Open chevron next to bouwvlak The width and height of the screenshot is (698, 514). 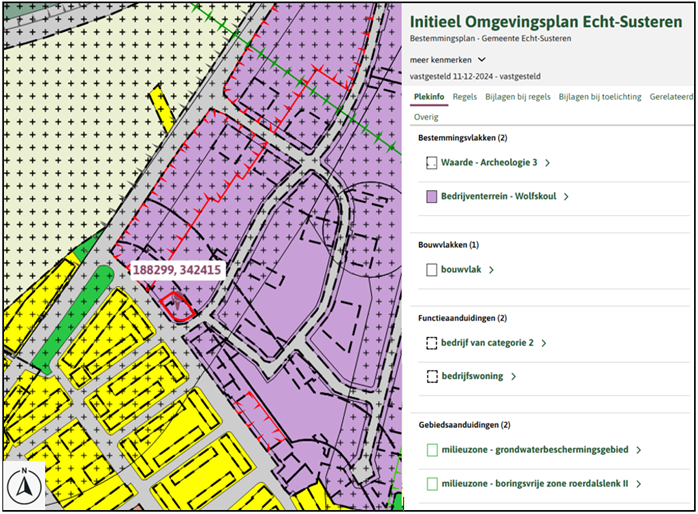491,270
